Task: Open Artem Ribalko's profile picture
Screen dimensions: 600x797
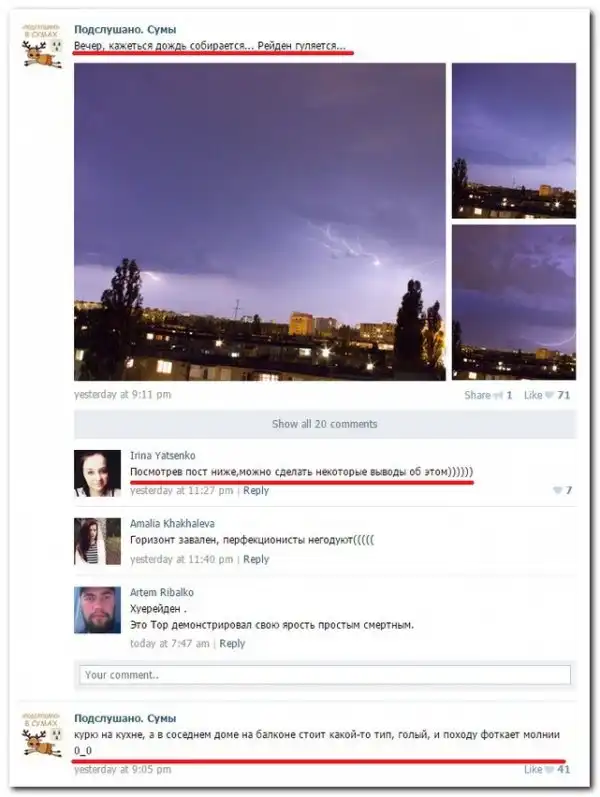Action: (98, 610)
